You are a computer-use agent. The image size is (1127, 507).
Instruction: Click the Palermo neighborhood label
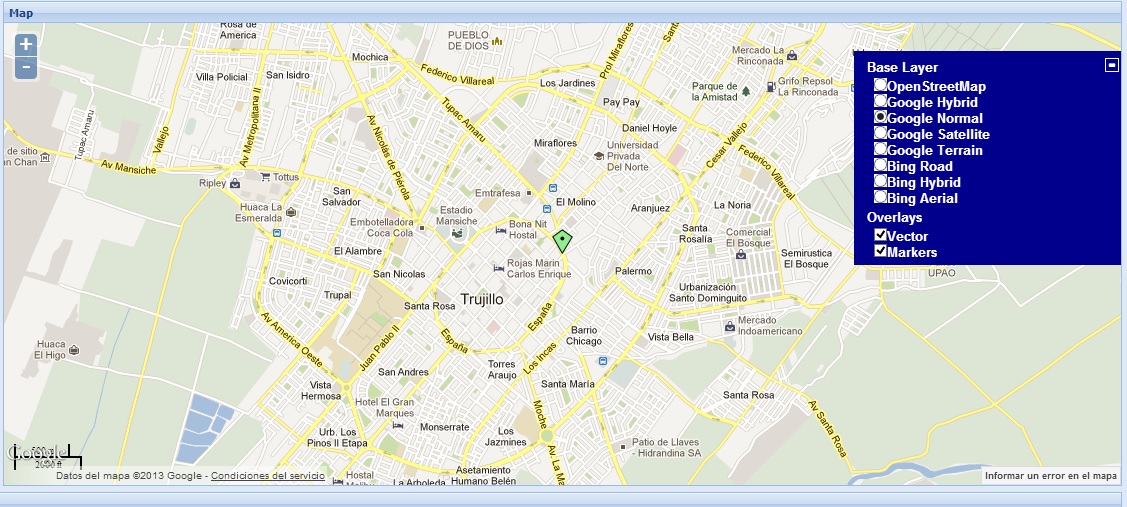(633, 271)
